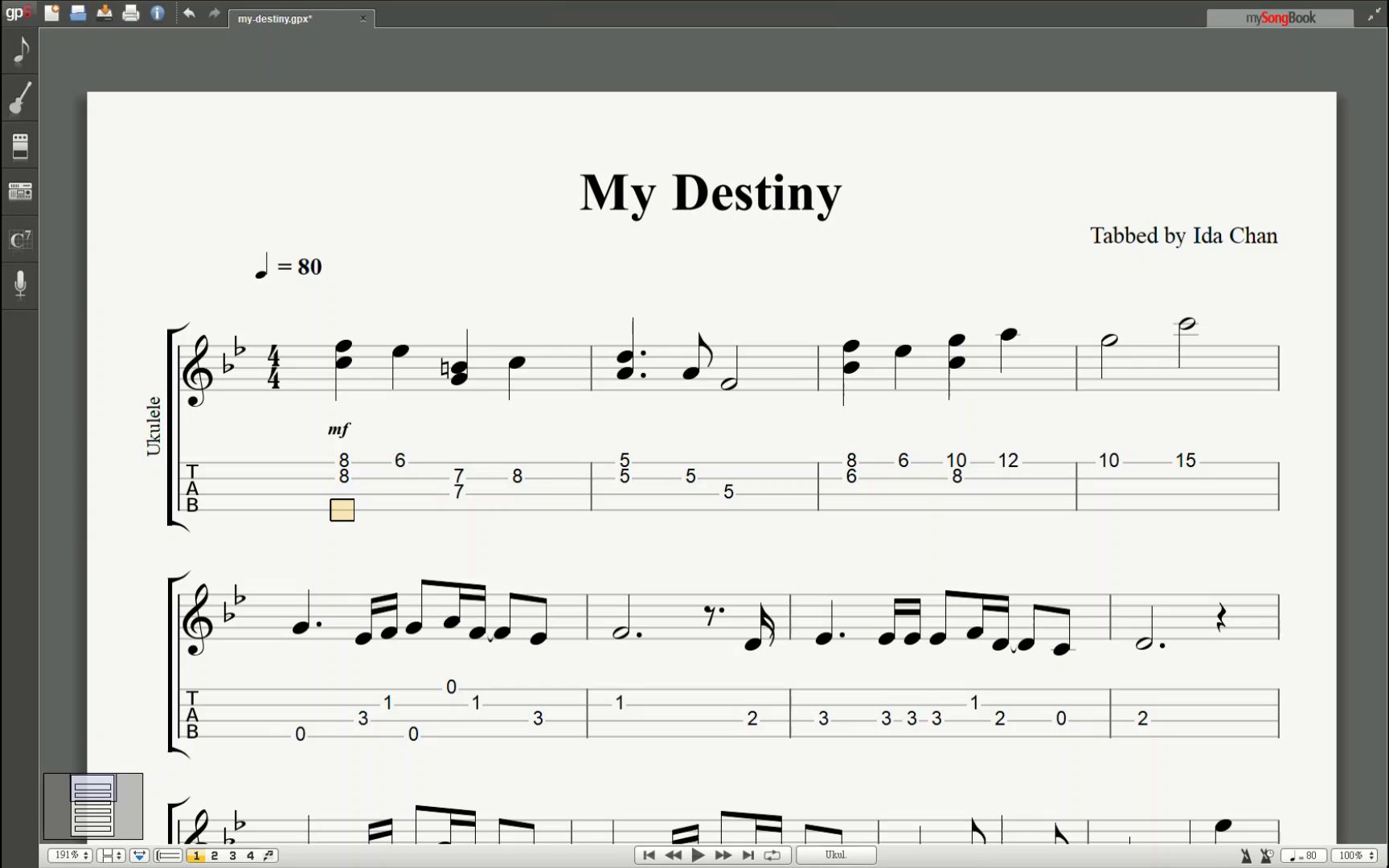Click the page thumbnail navigator

pos(93,806)
